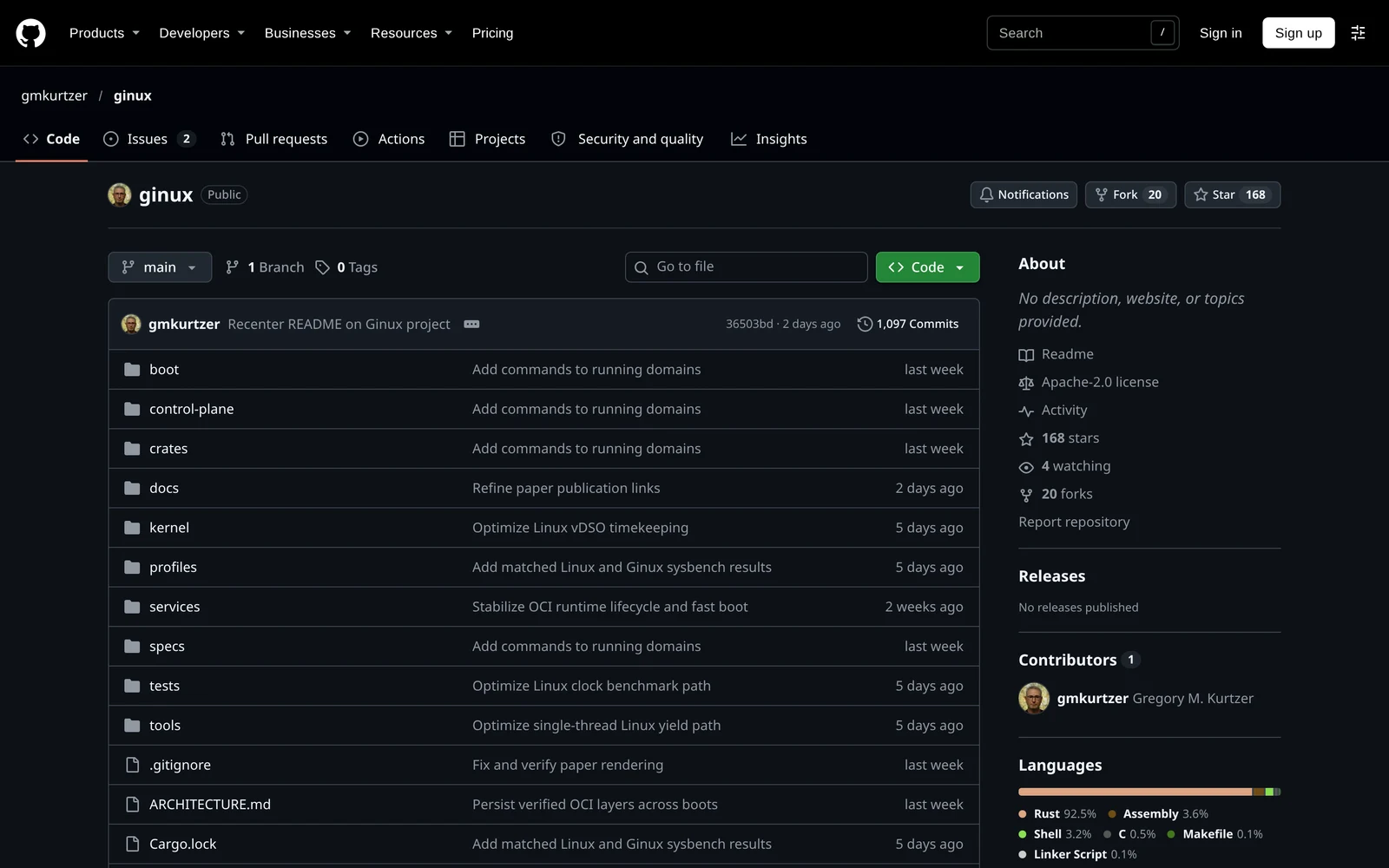Open the tag icon beside 0 Tags

322,267
